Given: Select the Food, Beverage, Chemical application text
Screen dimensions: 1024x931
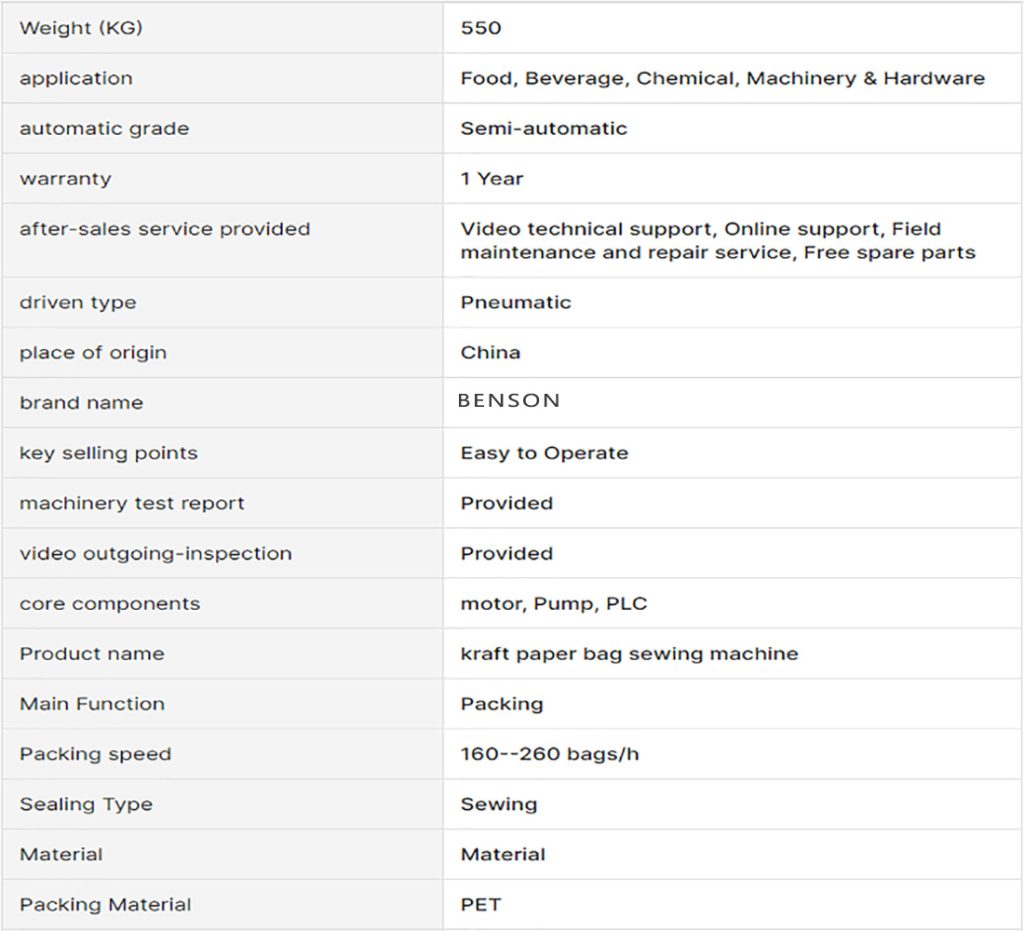Looking at the screenshot, I should point(722,78).
